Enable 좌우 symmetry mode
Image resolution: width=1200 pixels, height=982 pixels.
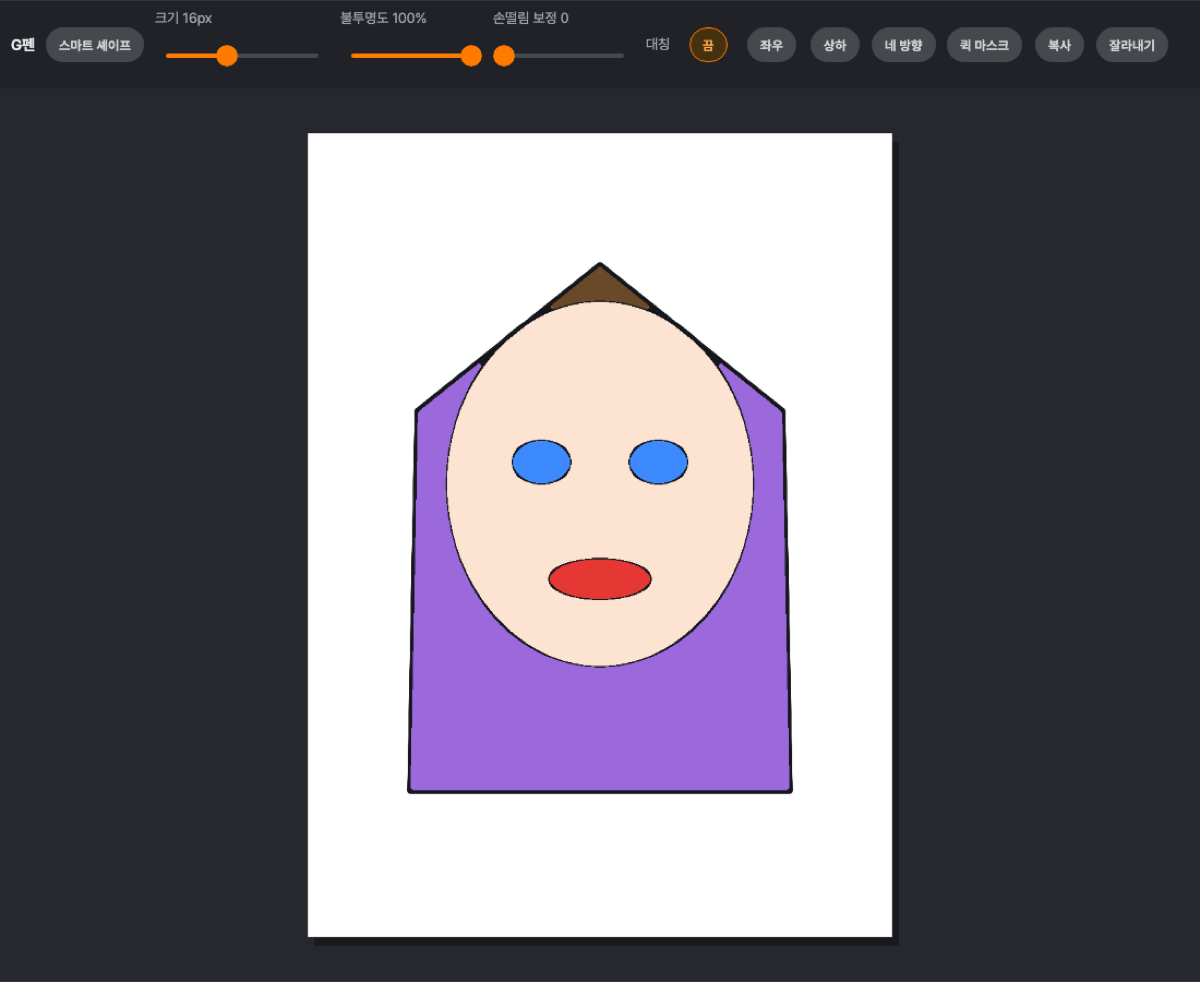coord(772,45)
